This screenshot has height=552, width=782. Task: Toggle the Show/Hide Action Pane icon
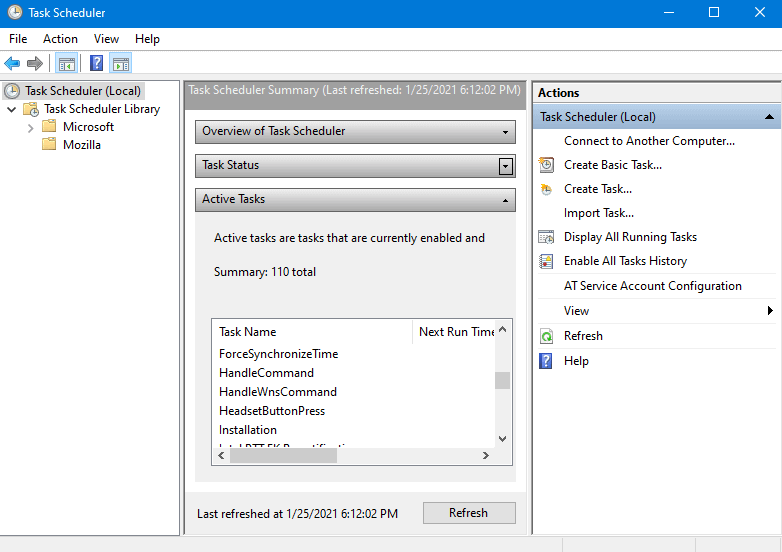tap(121, 64)
